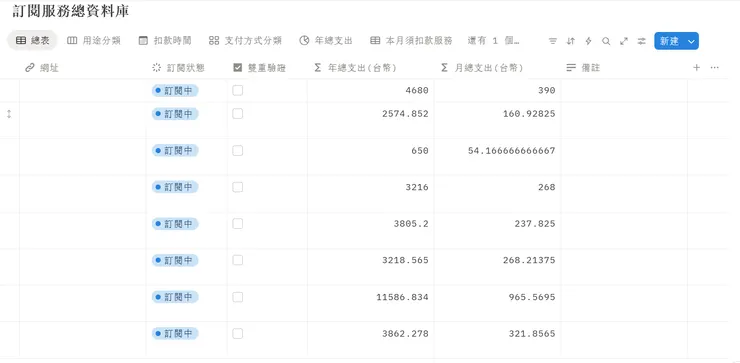Open 訂閱中 status tag in 11586.834 row
This screenshot has height=363, width=740.
[x=175, y=297]
